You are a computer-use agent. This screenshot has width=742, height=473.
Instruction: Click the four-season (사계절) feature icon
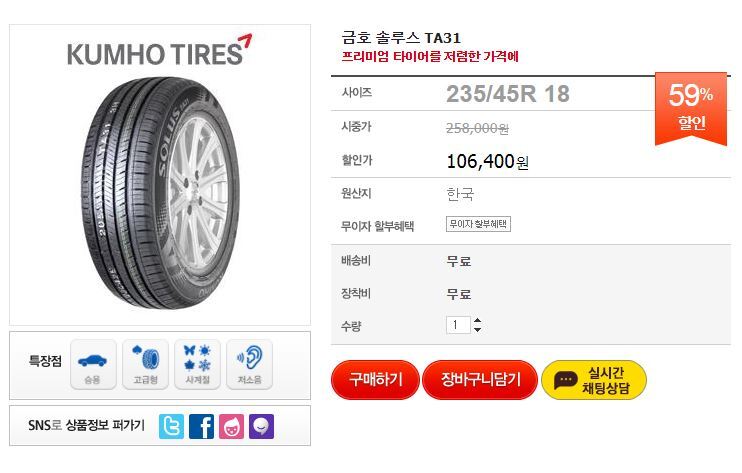[197, 364]
